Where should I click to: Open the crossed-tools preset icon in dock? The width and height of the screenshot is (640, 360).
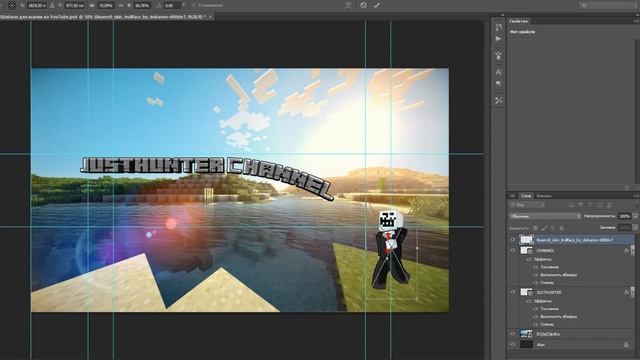(498, 100)
